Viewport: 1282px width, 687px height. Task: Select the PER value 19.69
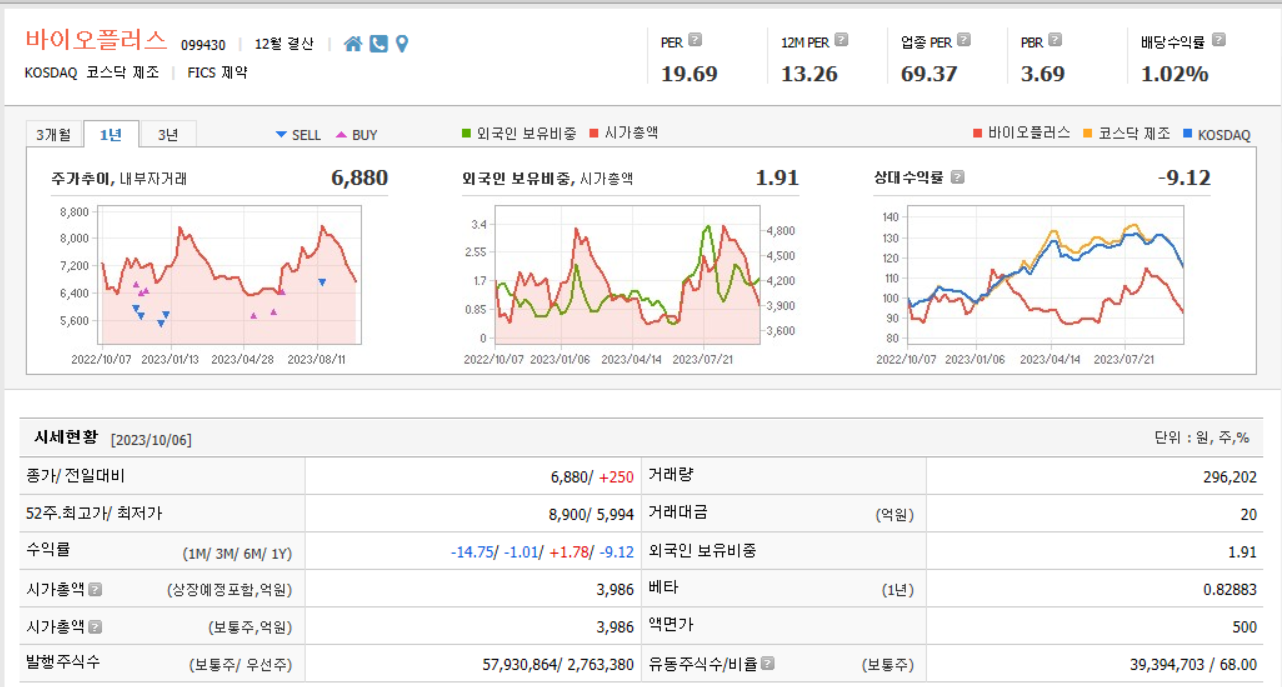pyautogui.click(x=689, y=74)
